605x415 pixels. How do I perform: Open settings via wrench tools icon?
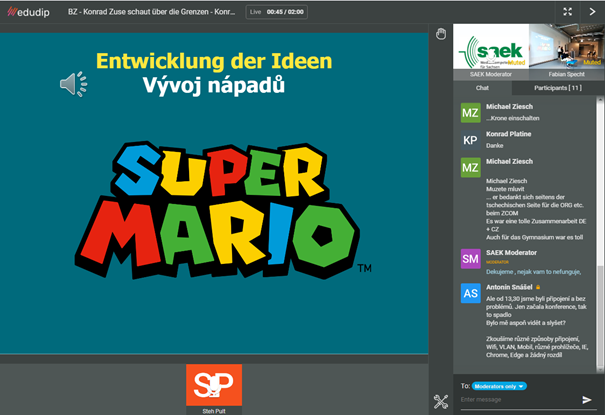[441, 402]
